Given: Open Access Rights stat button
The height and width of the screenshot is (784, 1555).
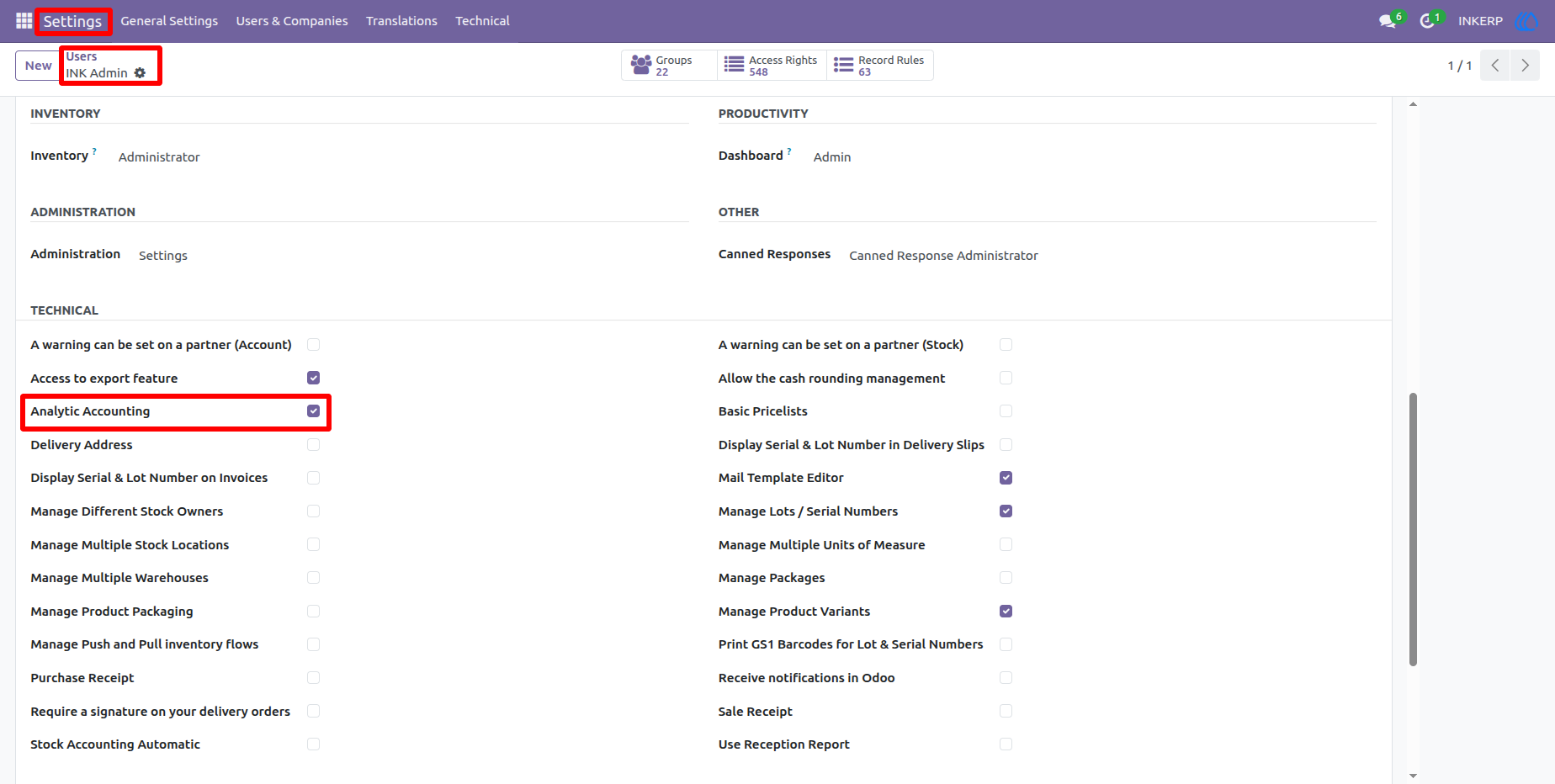Looking at the screenshot, I should 772,66.
